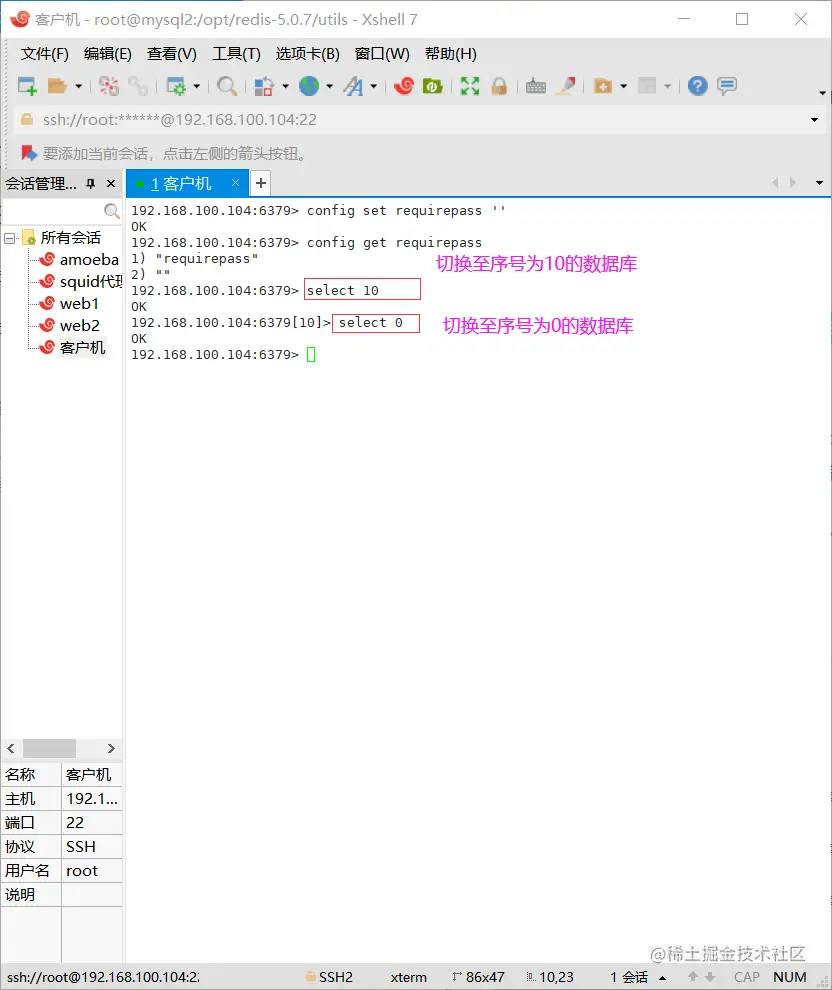Open the tab list dropdown arrow
832x990 pixels.
tap(819, 183)
